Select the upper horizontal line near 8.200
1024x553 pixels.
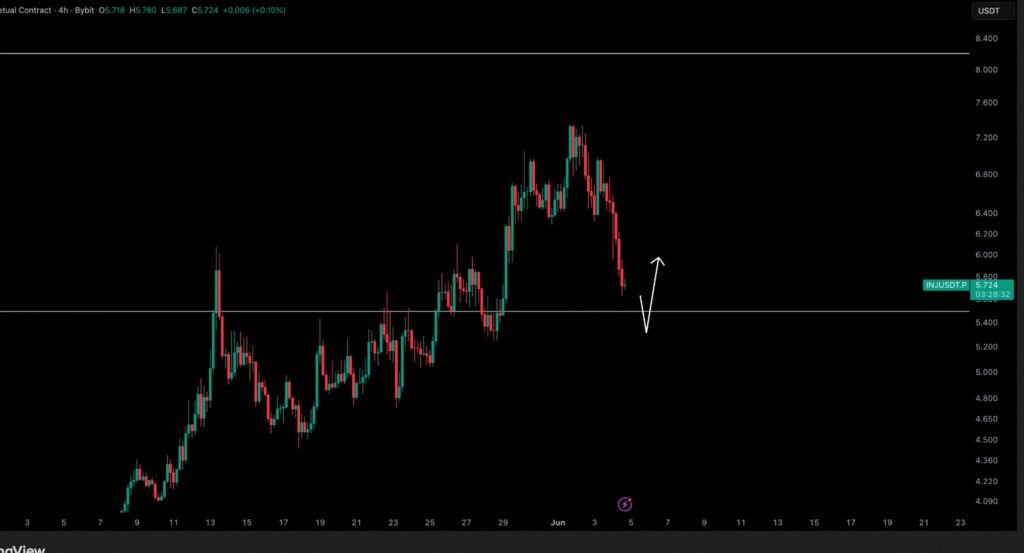tap(485, 54)
